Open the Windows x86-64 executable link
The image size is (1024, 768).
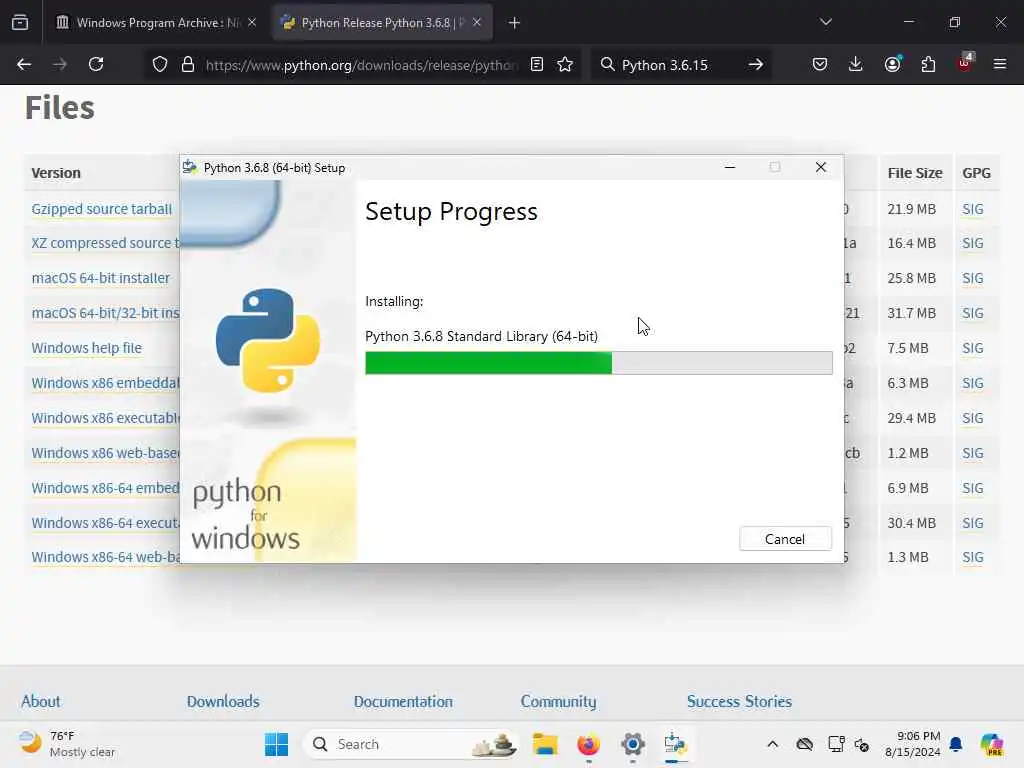click(105, 523)
